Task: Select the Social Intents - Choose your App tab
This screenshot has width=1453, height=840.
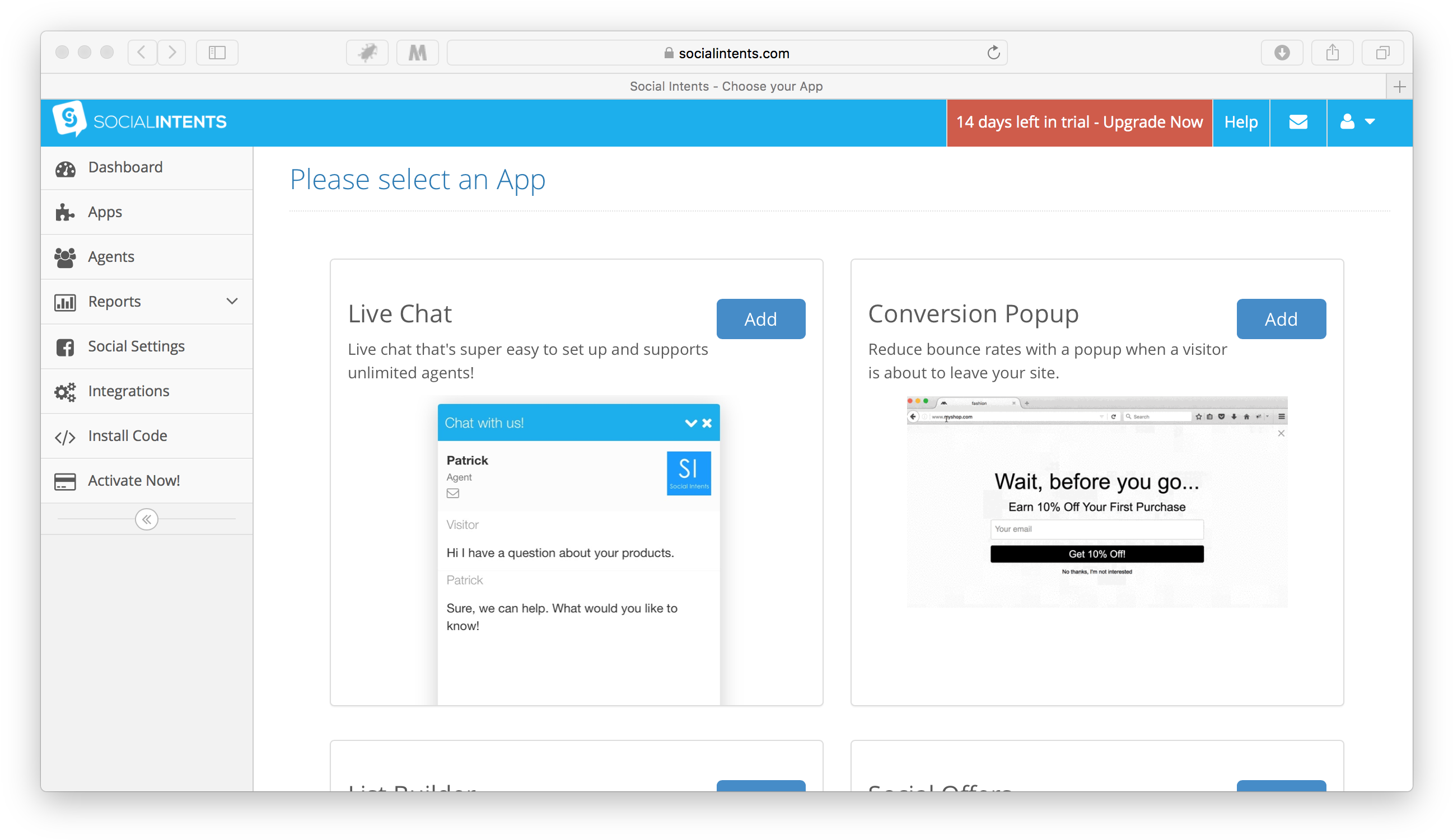Action: tap(714, 86)
